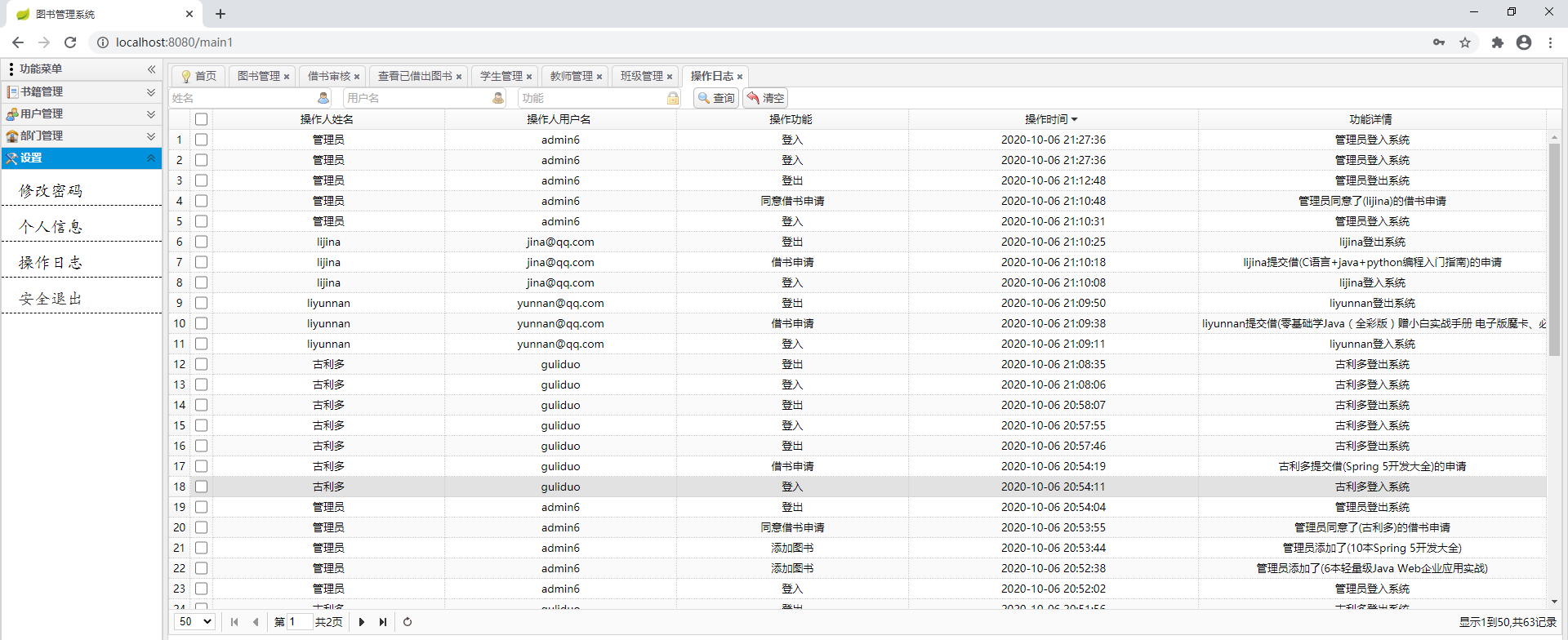Jump to the last page of logs
The image size is (1568, 640).
click(x=383, y=622)
